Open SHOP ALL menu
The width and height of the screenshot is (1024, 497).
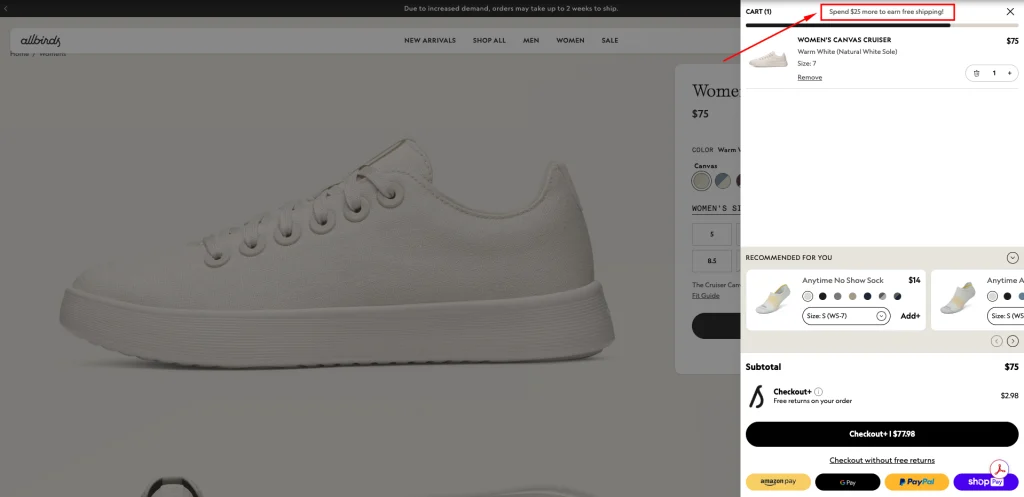click(489, 40)
